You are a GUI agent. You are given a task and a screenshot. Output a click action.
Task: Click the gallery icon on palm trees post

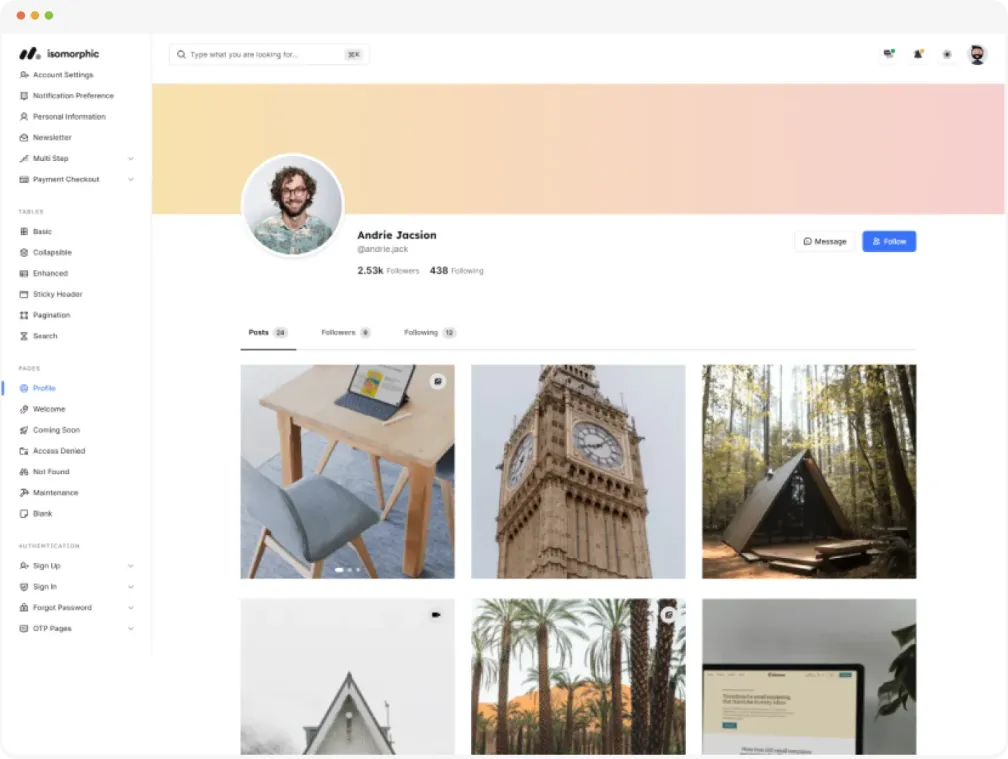669,615
